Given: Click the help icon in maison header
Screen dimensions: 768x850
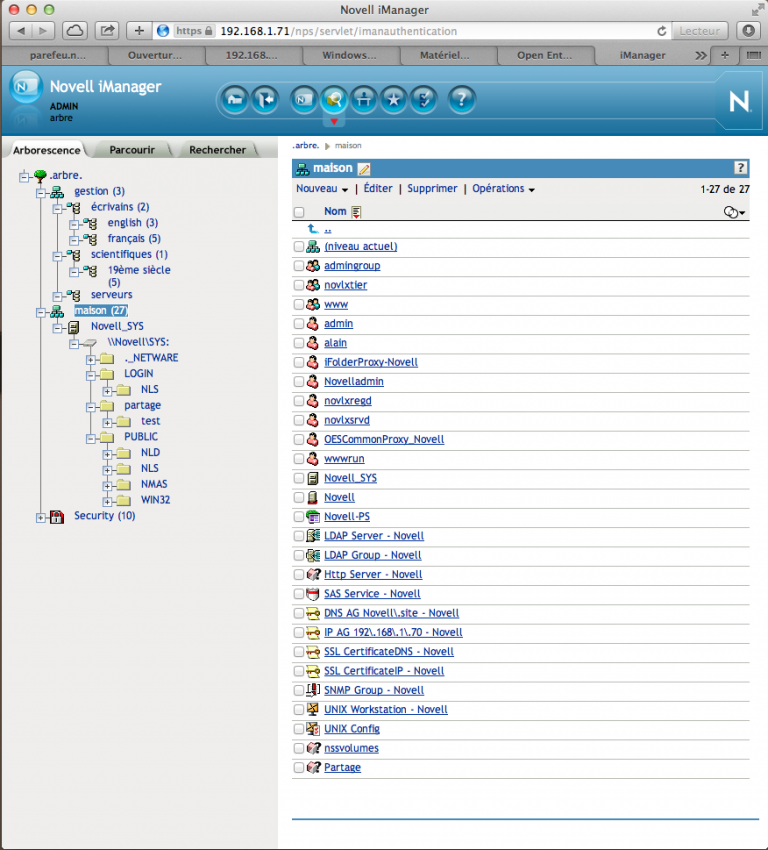Looking at the screenshot, I should point(740,168).
